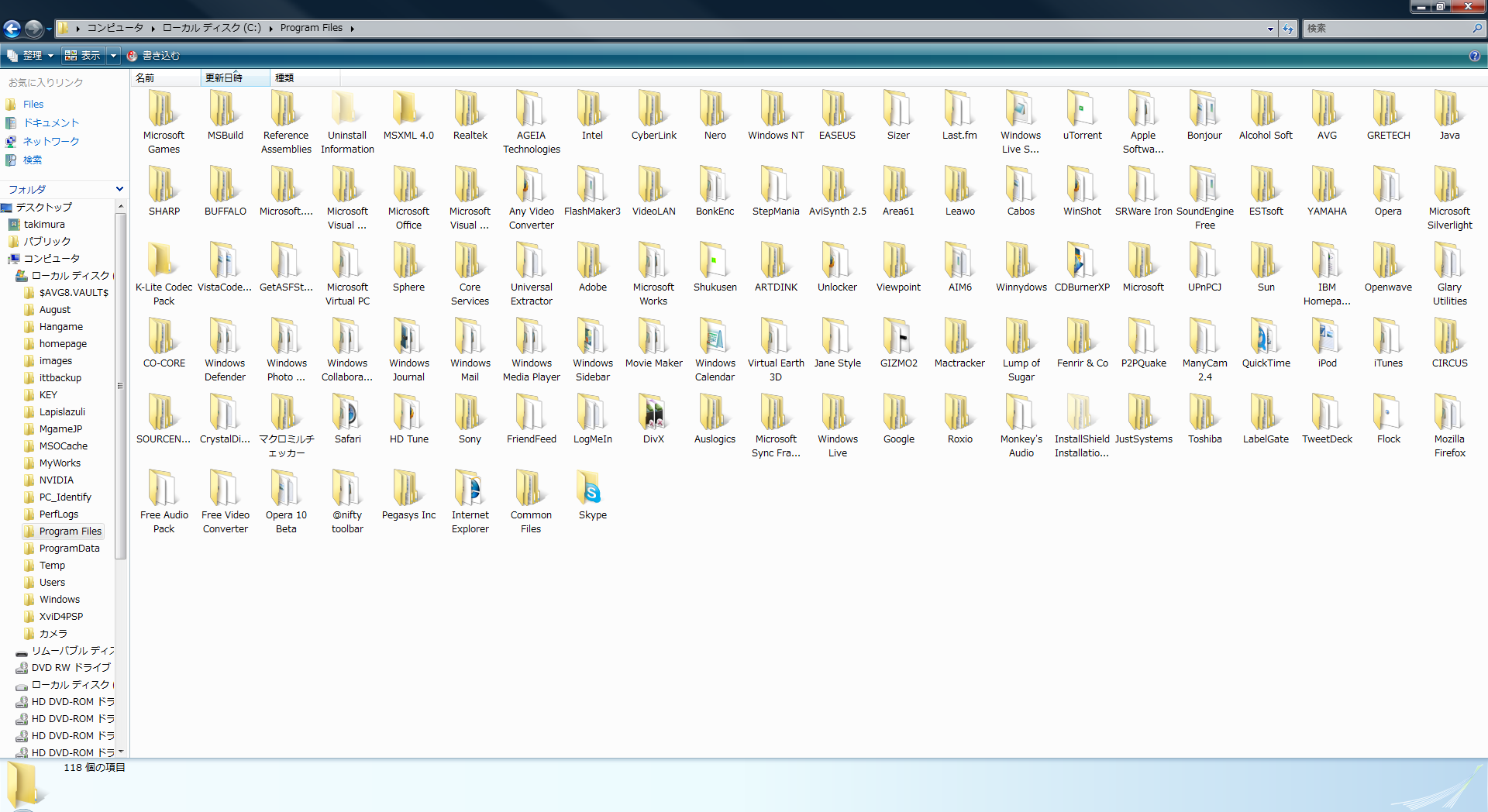
Task: Open the recent pages dropdown arrow
Action: (49, 29)
